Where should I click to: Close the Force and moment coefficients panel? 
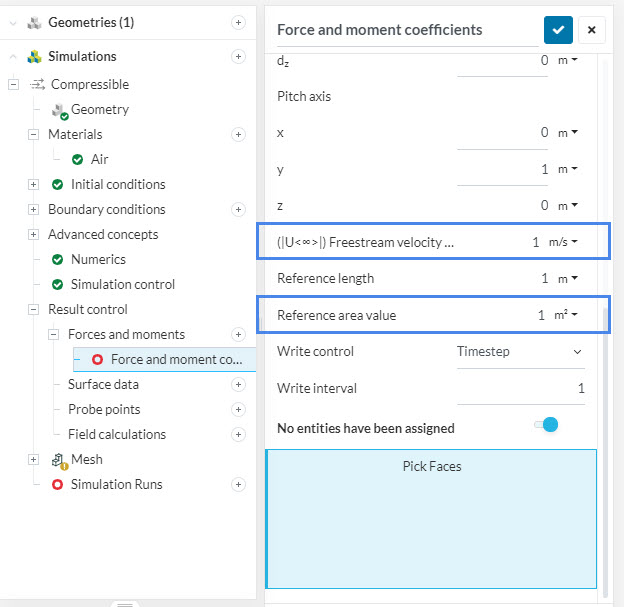point(591,30)
